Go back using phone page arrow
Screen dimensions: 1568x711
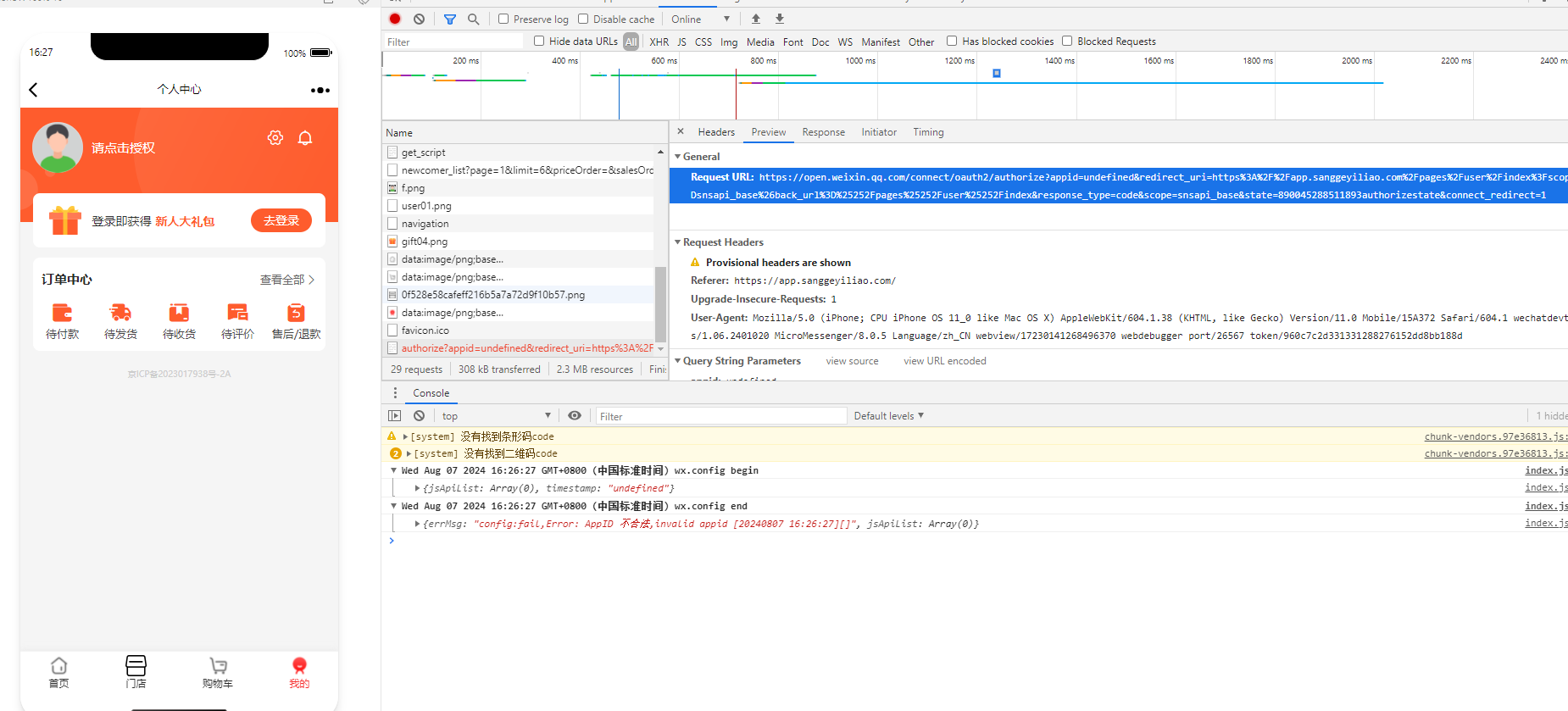pos(33,90)
